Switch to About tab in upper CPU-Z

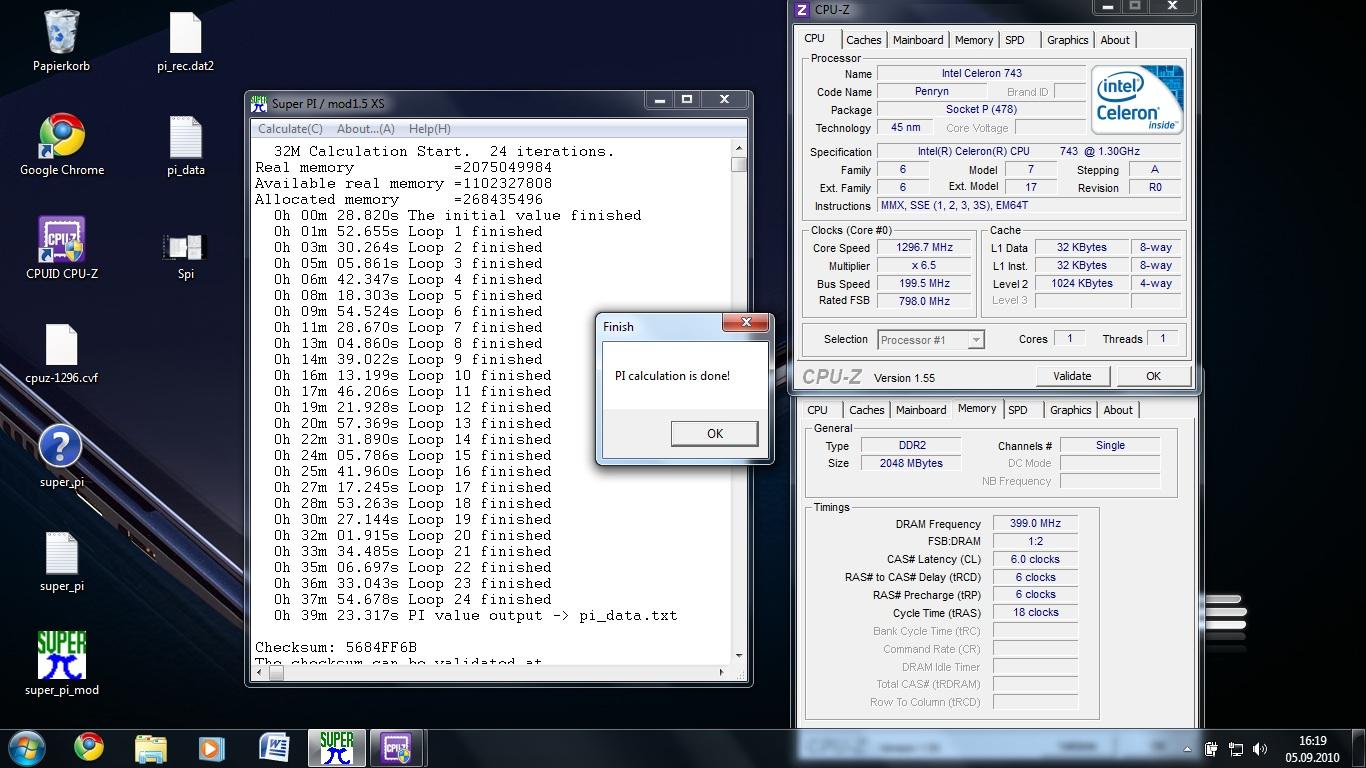1115,40
